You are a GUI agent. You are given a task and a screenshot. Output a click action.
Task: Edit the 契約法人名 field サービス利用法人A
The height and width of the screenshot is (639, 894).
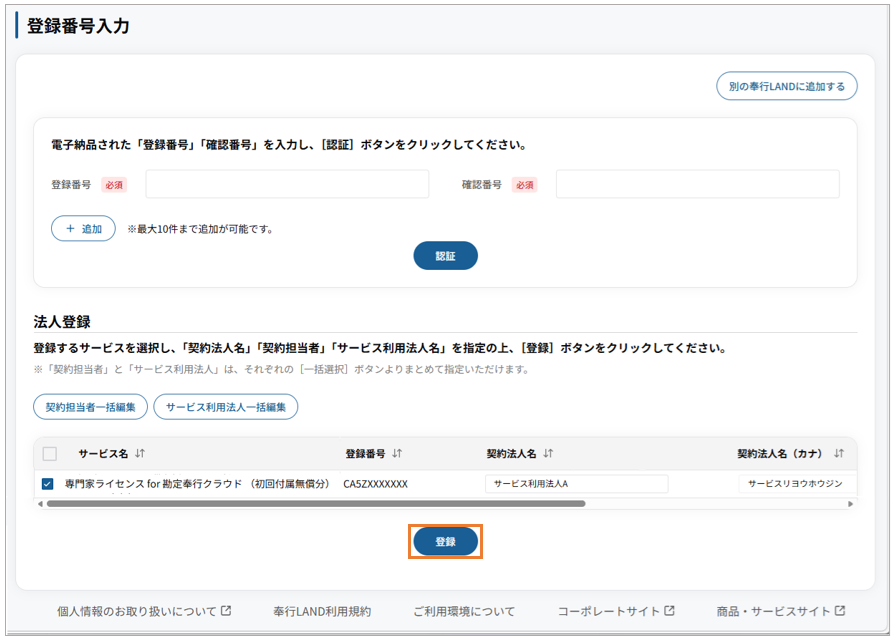[x=576, y=484]
